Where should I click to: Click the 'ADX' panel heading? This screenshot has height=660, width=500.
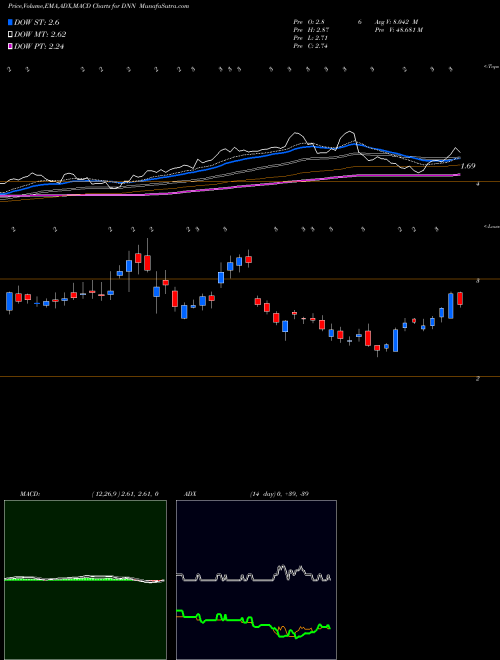tap(190, 494)
